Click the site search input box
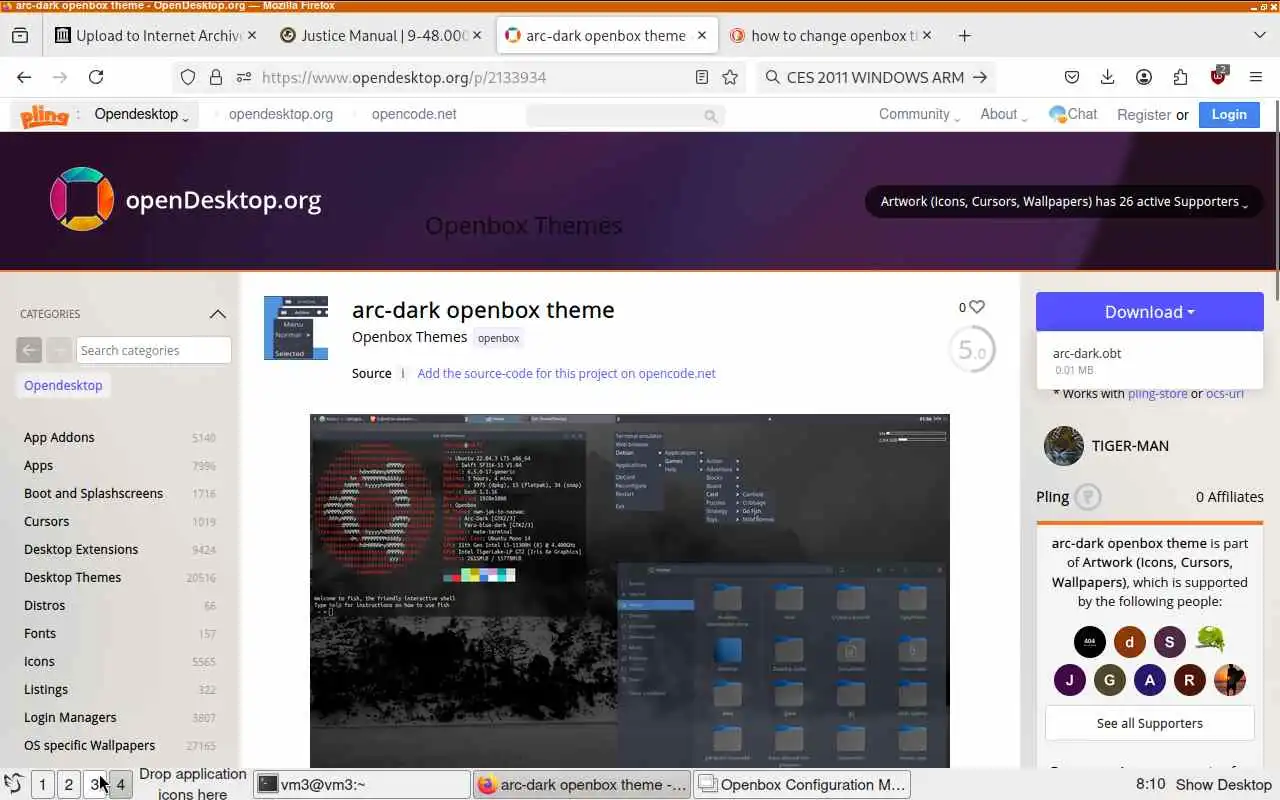This screenshot has height=800, width=1280. (625, 116)
